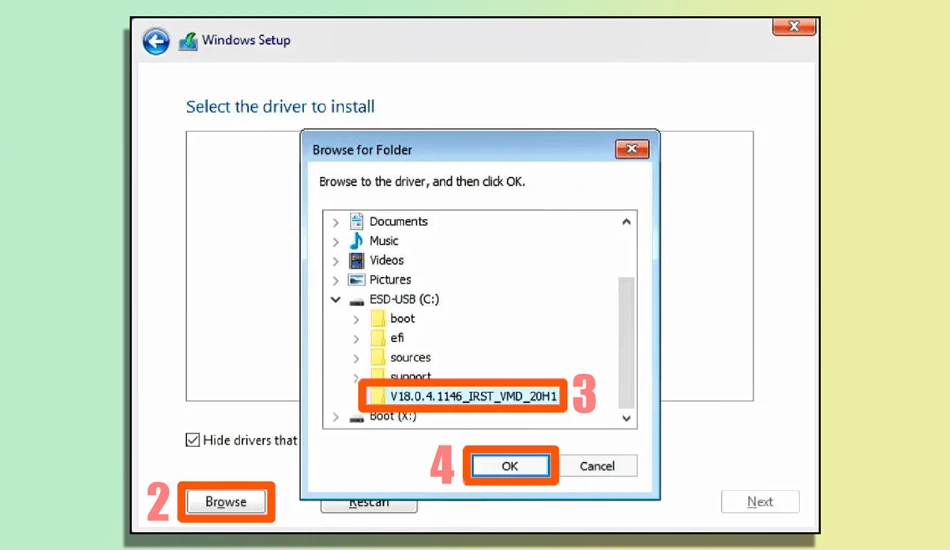
Task: Click the sources folder icon
Action: tap(378, 357)
